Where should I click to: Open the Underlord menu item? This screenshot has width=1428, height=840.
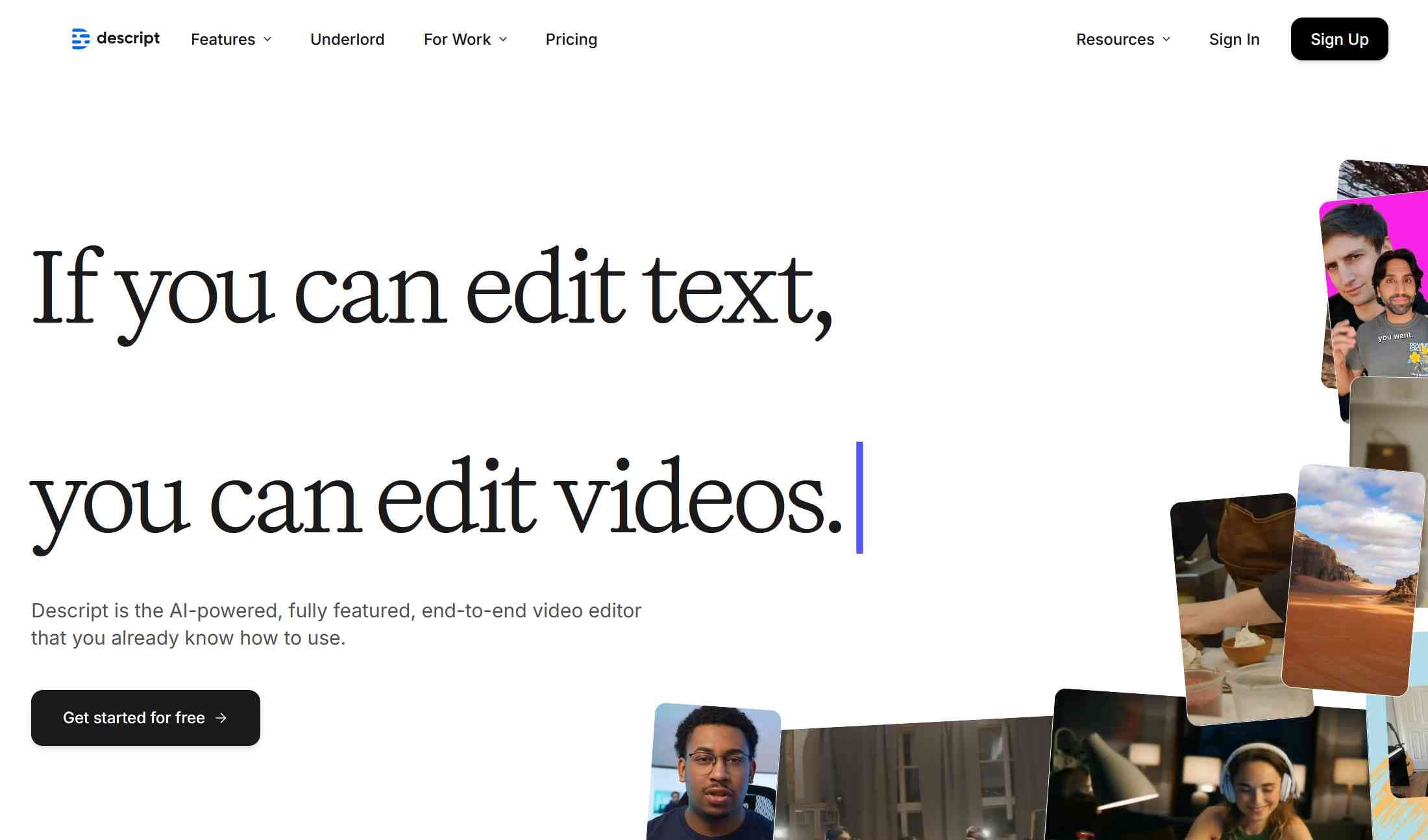tap(347, 40)
